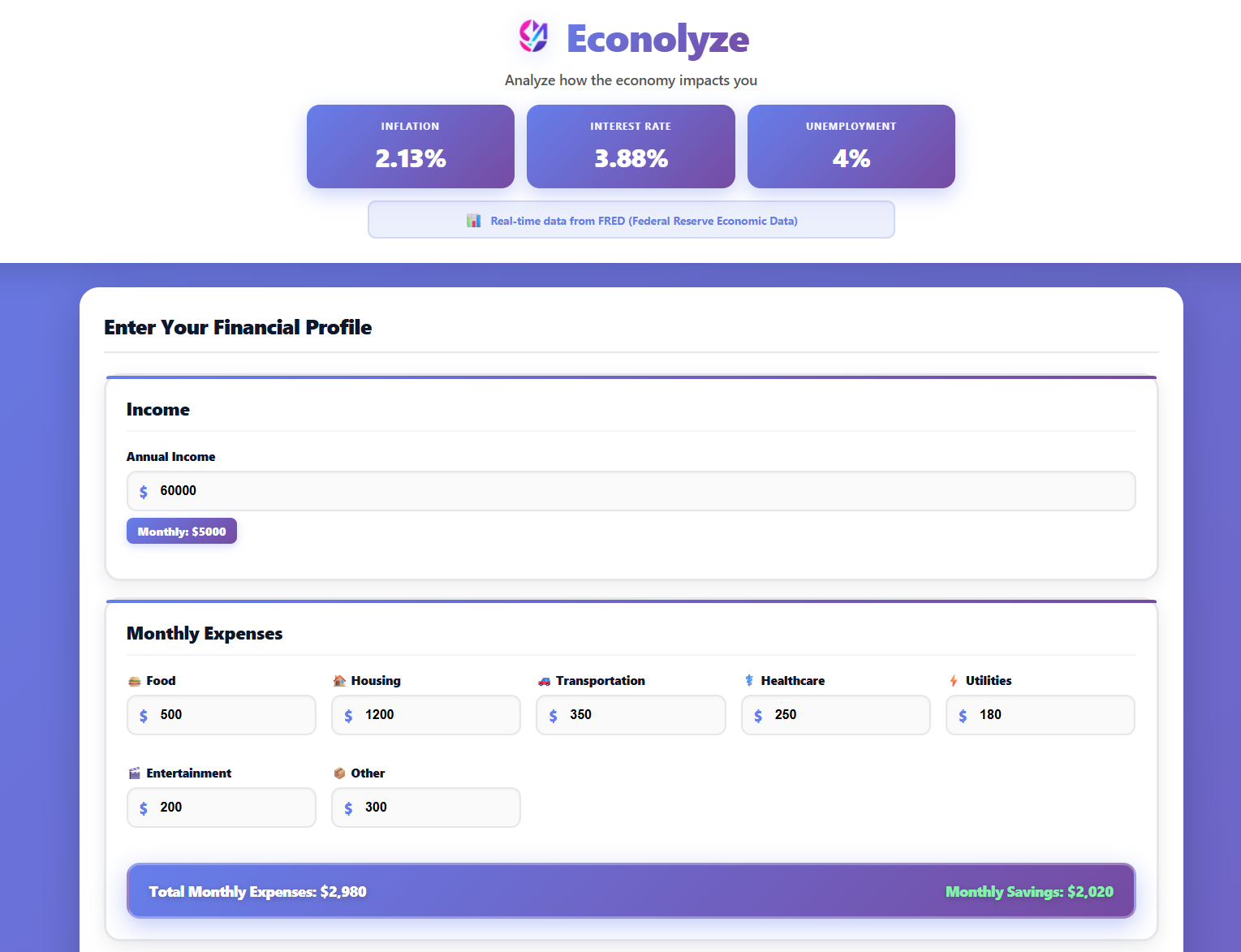
Task: Select the Inflation stat card
Action: click(410, 146)
